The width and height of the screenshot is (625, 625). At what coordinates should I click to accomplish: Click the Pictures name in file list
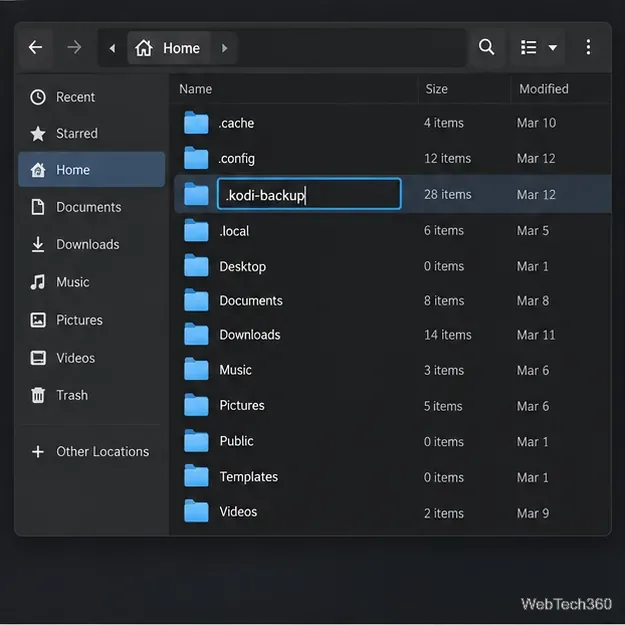point(242,405)
